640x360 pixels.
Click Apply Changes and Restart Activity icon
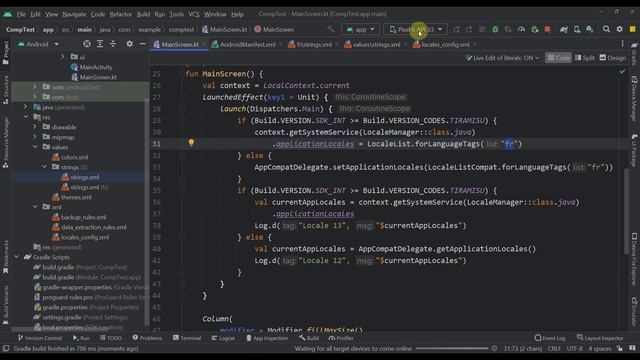coord(456,29)
